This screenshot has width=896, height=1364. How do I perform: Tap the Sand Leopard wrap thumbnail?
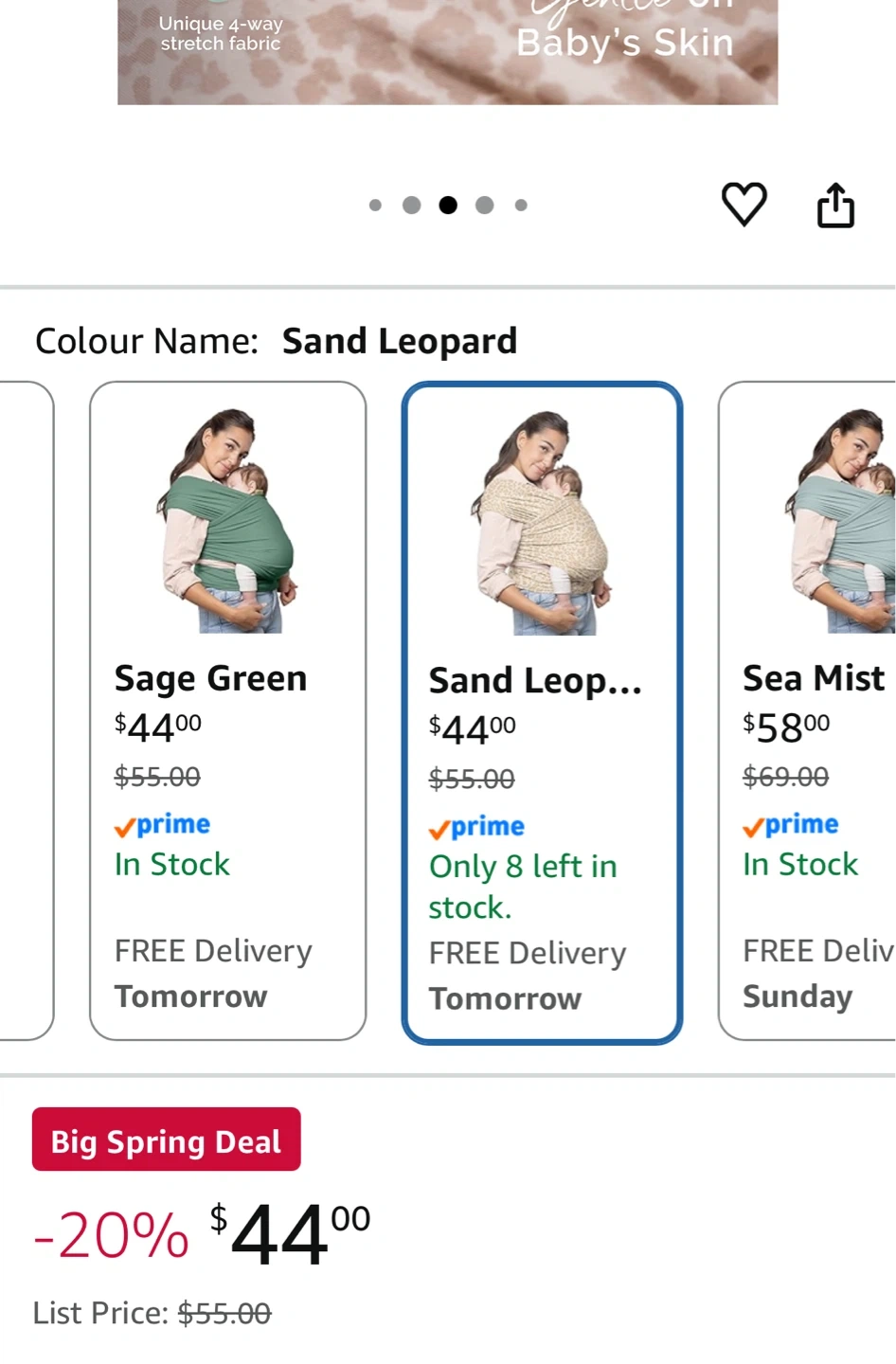point(542,523)
